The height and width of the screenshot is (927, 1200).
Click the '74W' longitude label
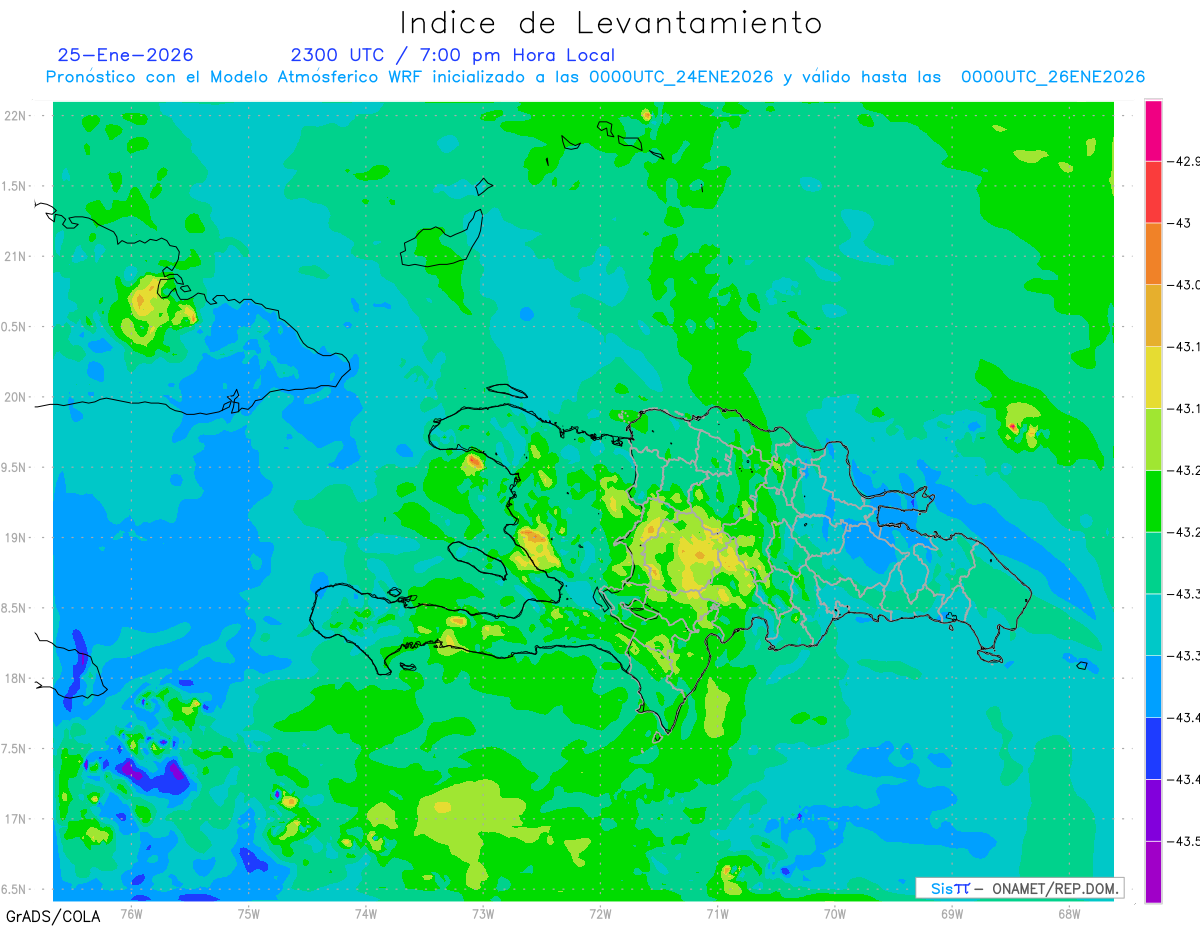(x=365, y=912)
